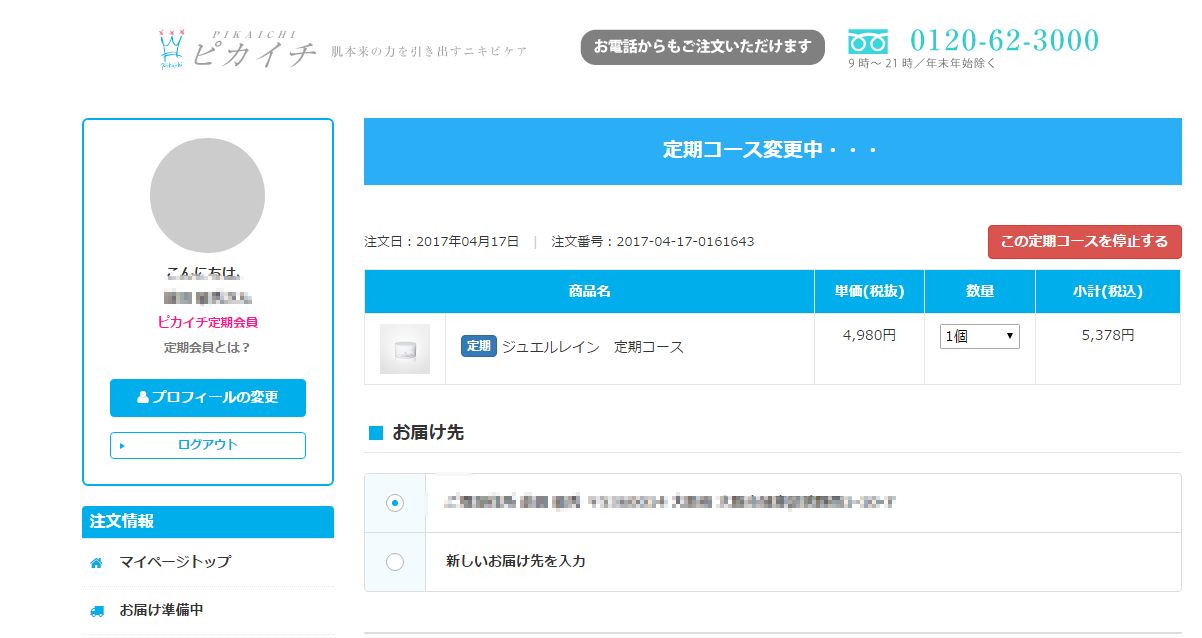Viewport: 1202px width, 638px height.
Task: Click the home icon beside マイページトップ
Action: click(x=97, y=563)
